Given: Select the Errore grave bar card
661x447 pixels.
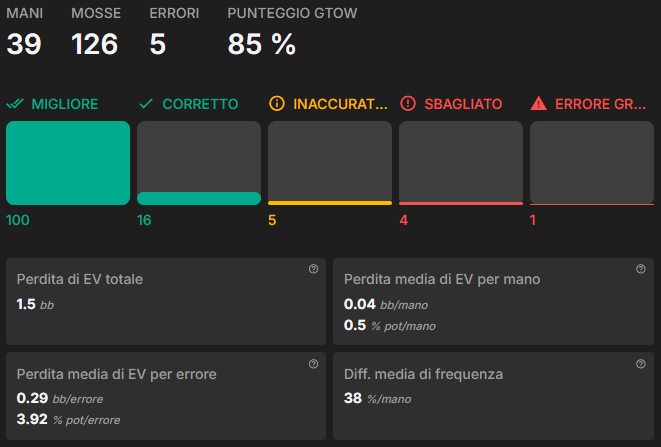Looking at the screenshot, I should pyautogui.click(x=592, y=163).
